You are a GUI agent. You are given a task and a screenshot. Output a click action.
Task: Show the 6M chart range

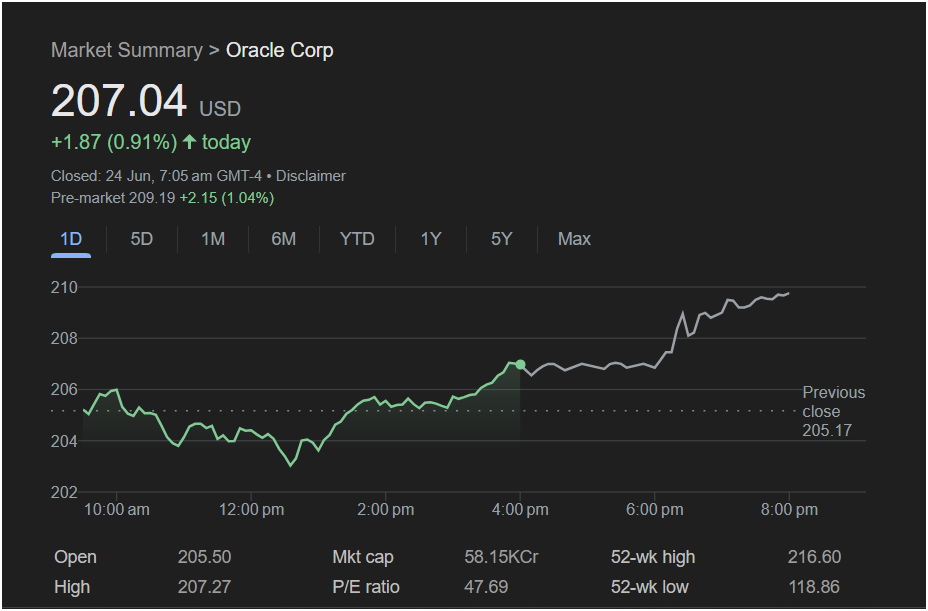[x=283, y=239]
